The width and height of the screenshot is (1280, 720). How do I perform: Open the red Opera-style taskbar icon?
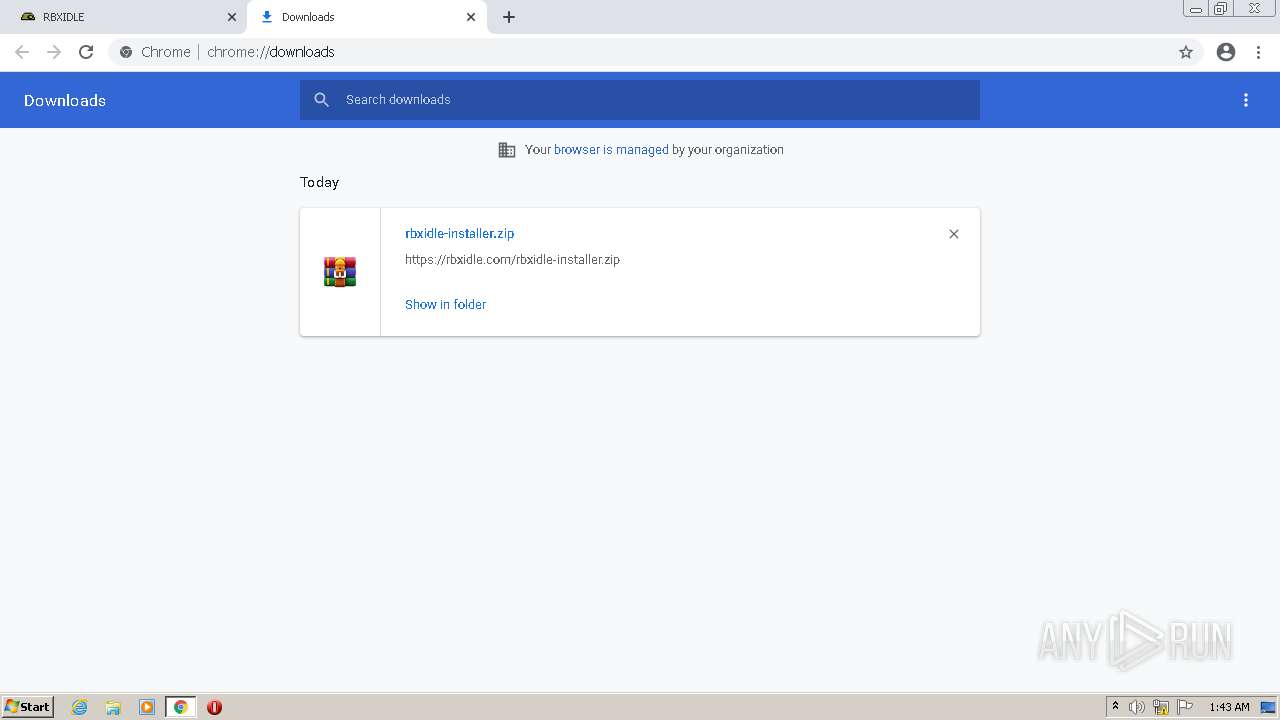[x=214, y=707]
